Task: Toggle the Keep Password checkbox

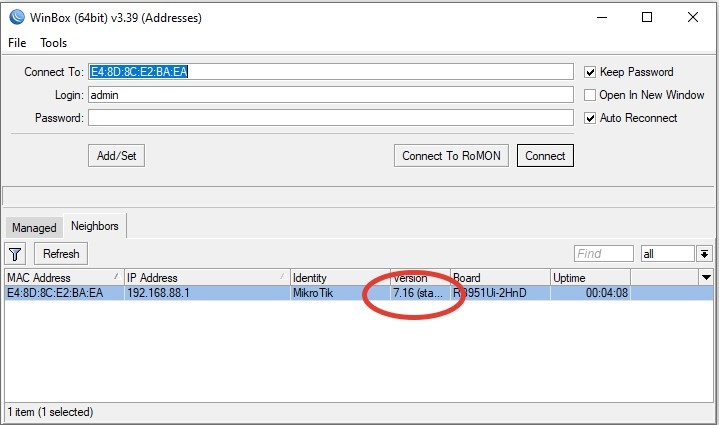Action: (590, 72)
